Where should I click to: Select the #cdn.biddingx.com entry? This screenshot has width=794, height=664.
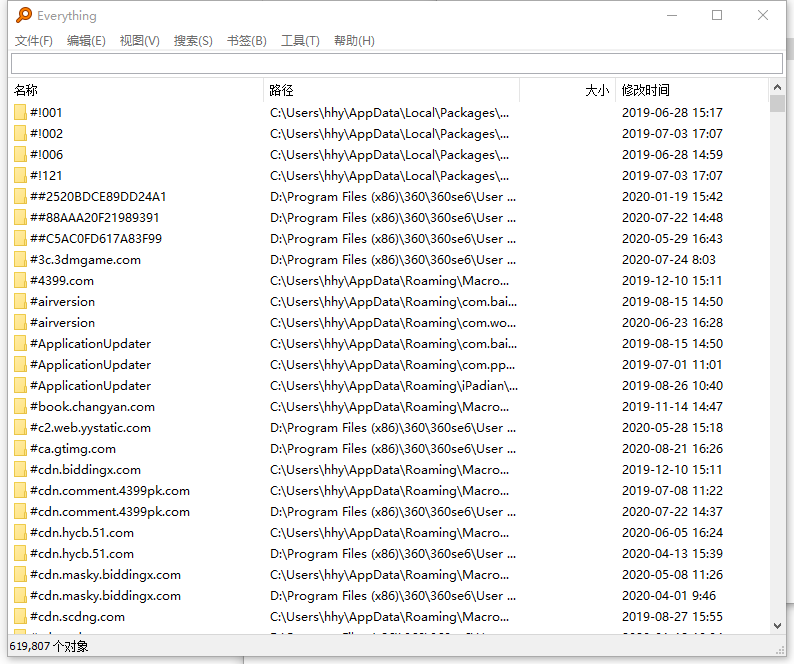coord(86,470)
